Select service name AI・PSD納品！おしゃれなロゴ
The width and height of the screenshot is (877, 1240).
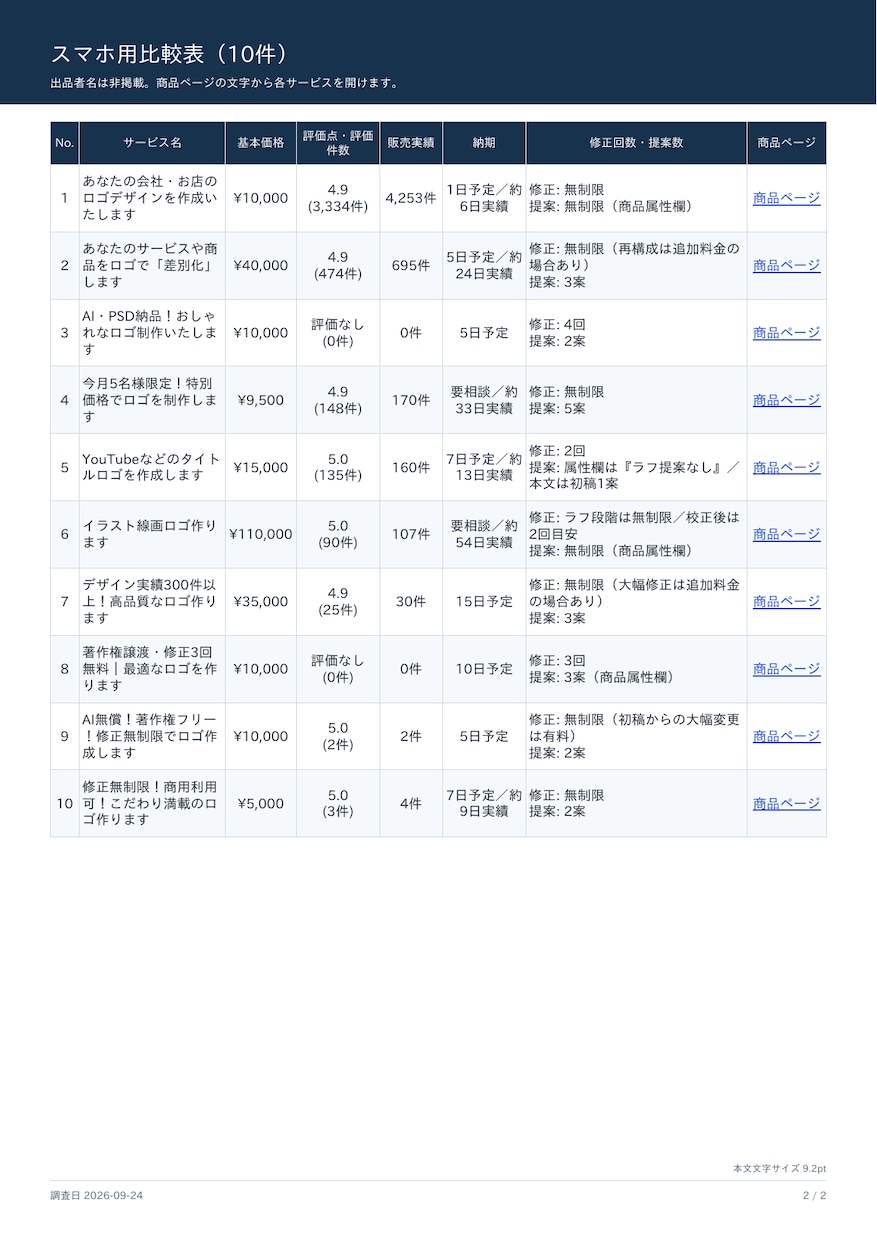click(x=150, y=332)
